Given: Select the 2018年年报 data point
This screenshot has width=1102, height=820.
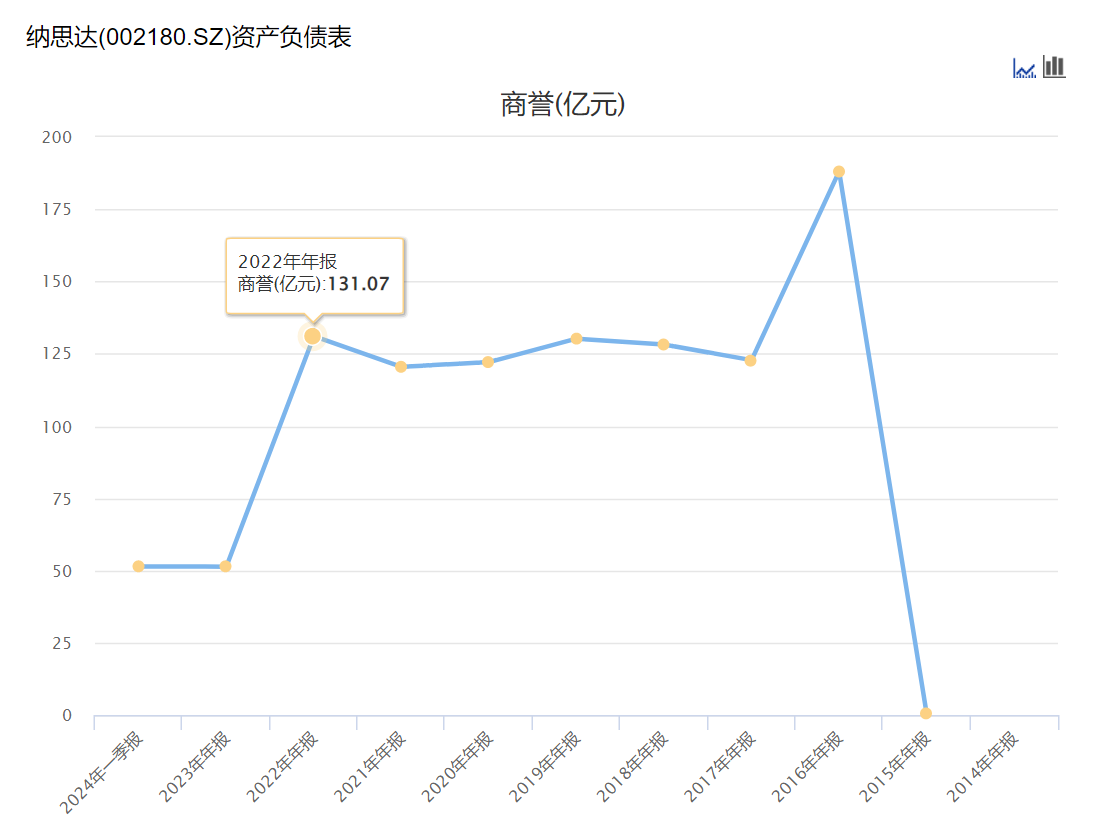Looking at the screenshot, I should coord(663,344).
